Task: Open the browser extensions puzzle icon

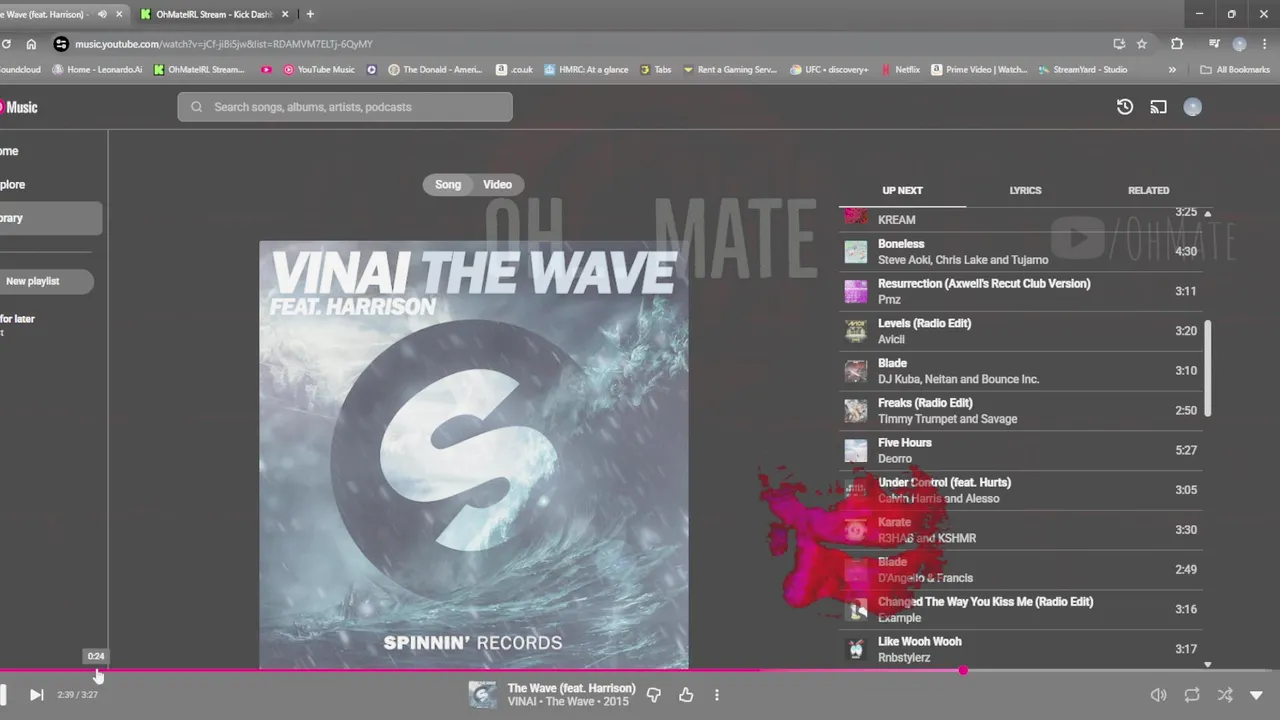Action: pyautogui.click(x=1177, y=44)
